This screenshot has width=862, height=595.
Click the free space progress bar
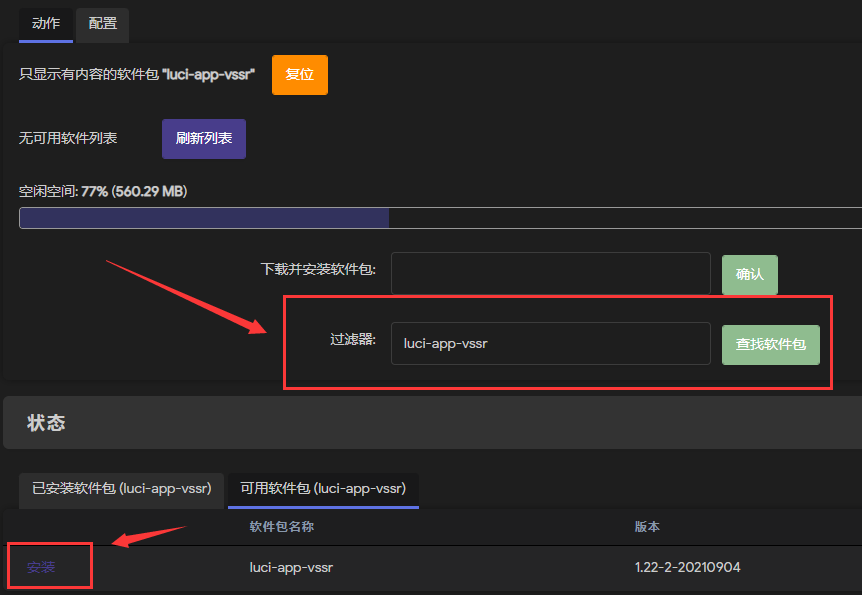click(x=440, y=218)
